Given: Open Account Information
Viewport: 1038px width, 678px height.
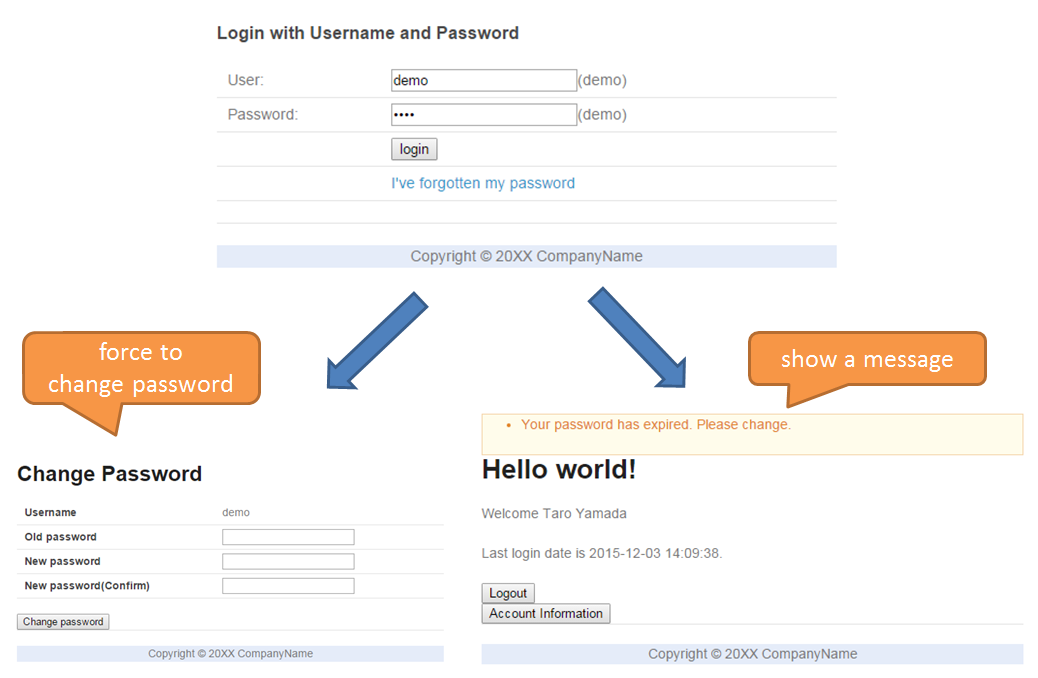Looking at the screenshot, I should 546,613.
